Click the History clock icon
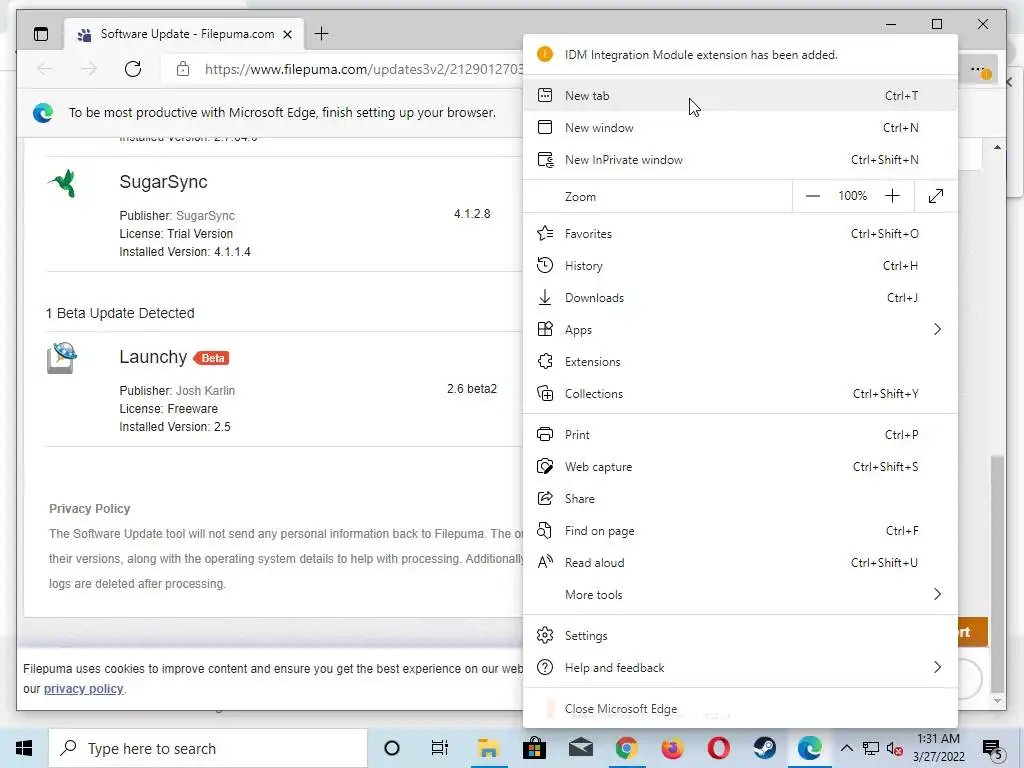This screenshot has width=1024, height=768. (545, 265)
